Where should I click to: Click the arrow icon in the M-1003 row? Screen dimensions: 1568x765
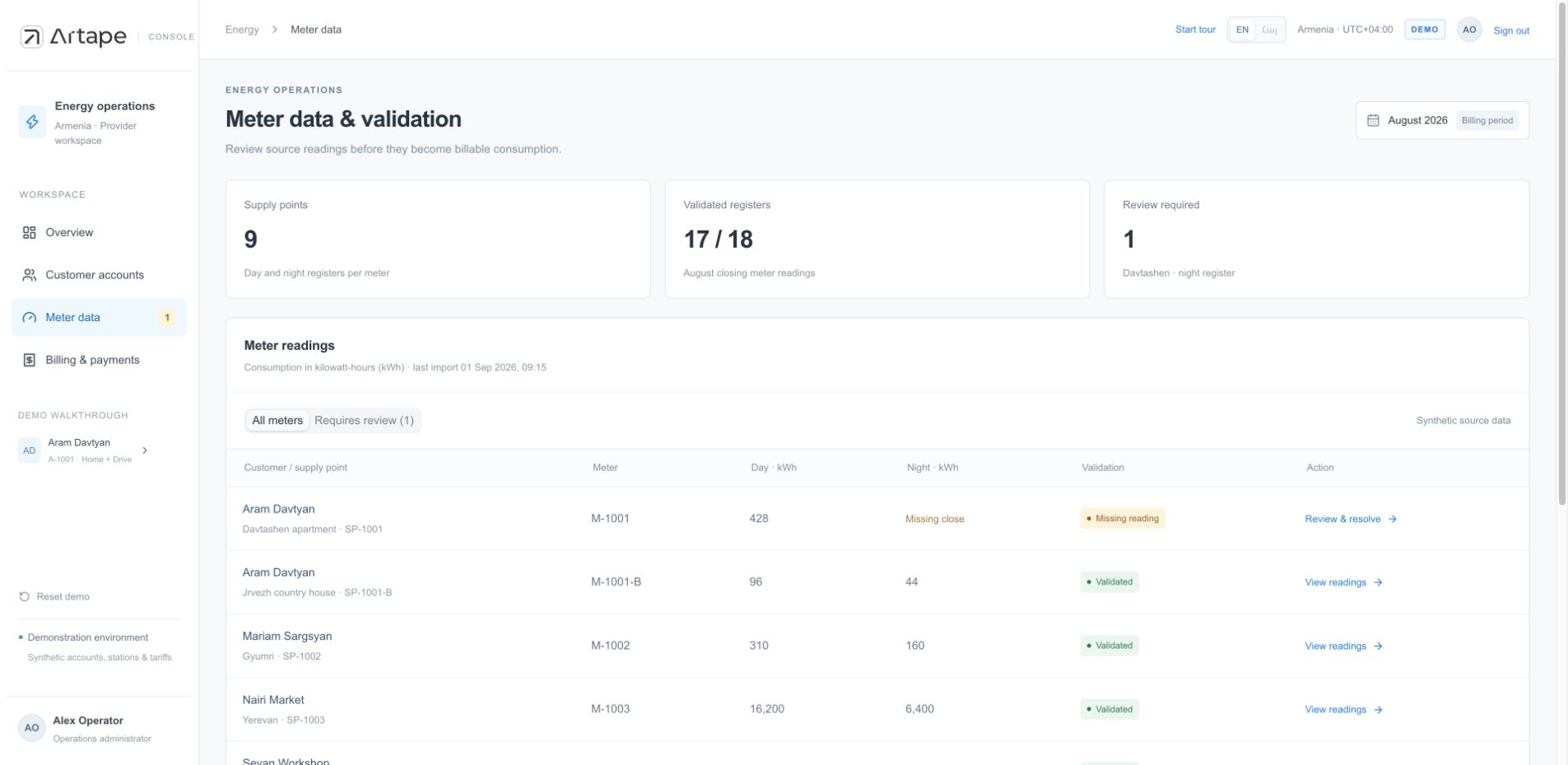[1378, 709]
